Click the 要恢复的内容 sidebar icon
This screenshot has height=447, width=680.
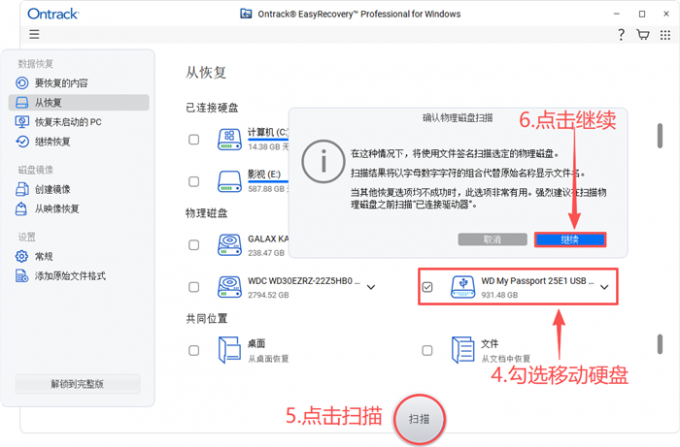pyautogui.click(x=22, y=83)
